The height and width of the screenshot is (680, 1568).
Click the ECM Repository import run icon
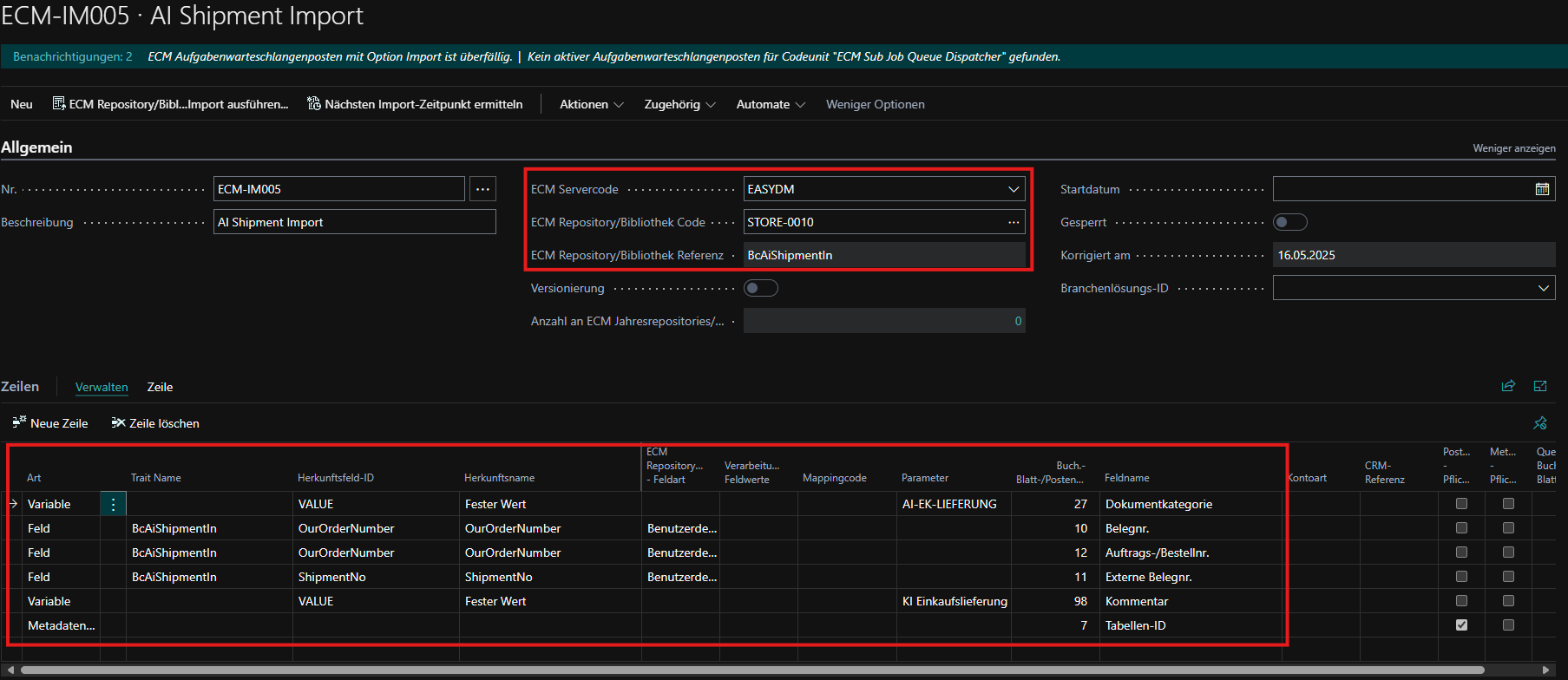coord(59,104)
